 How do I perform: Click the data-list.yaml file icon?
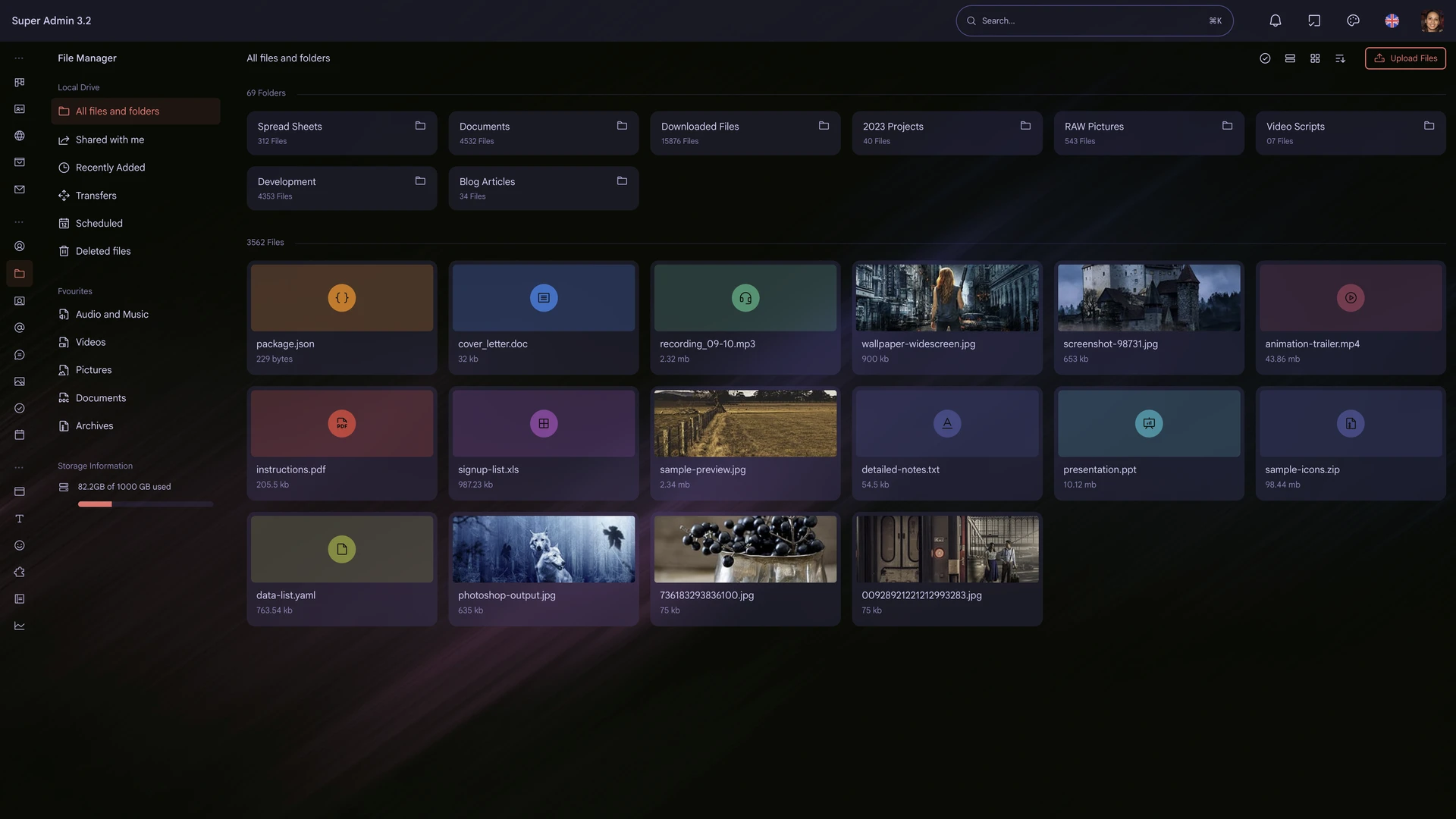click(342, 550)
